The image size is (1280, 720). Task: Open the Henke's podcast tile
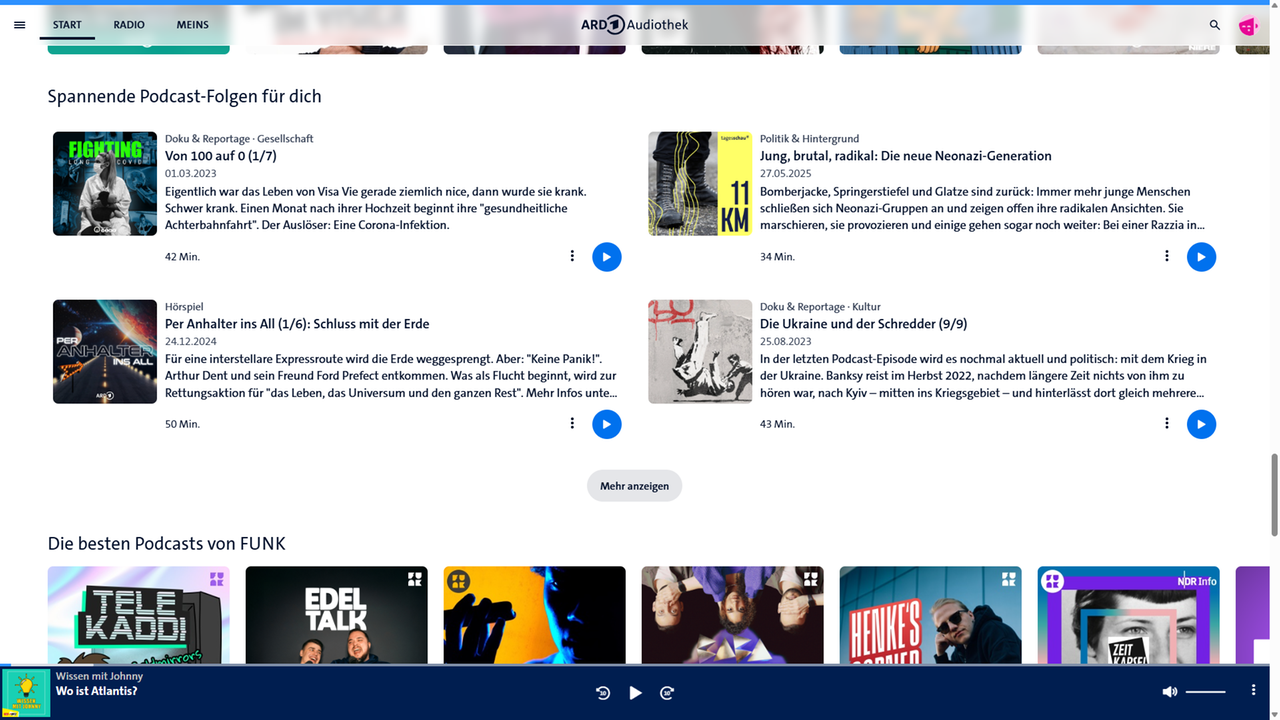click(931, 615)
